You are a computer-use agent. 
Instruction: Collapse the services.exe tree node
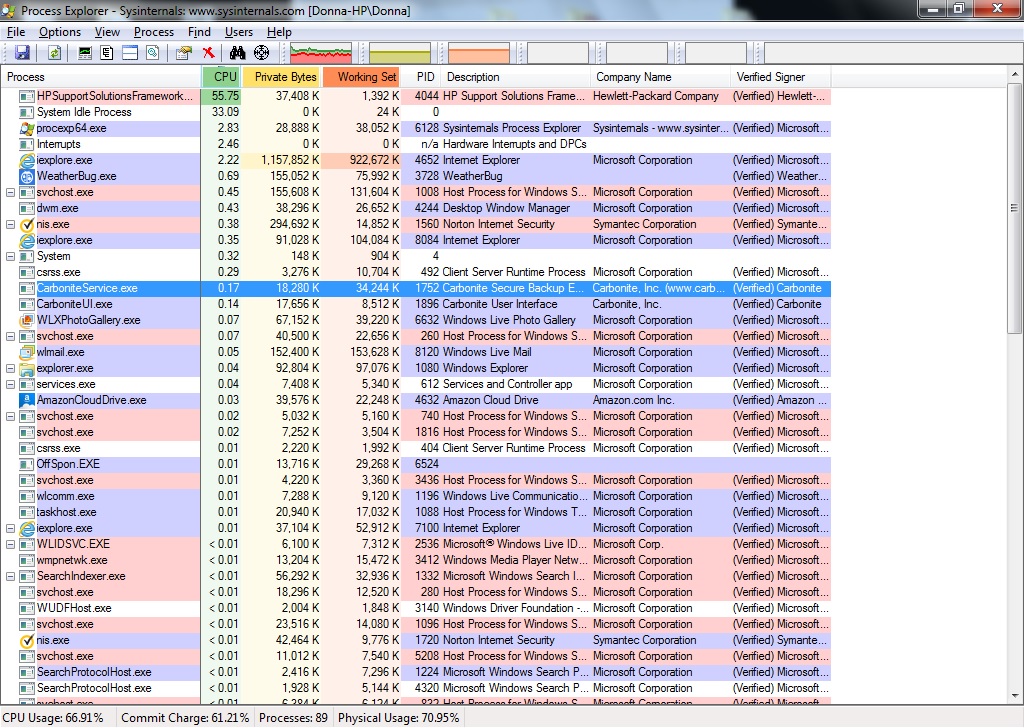point(10,385)
